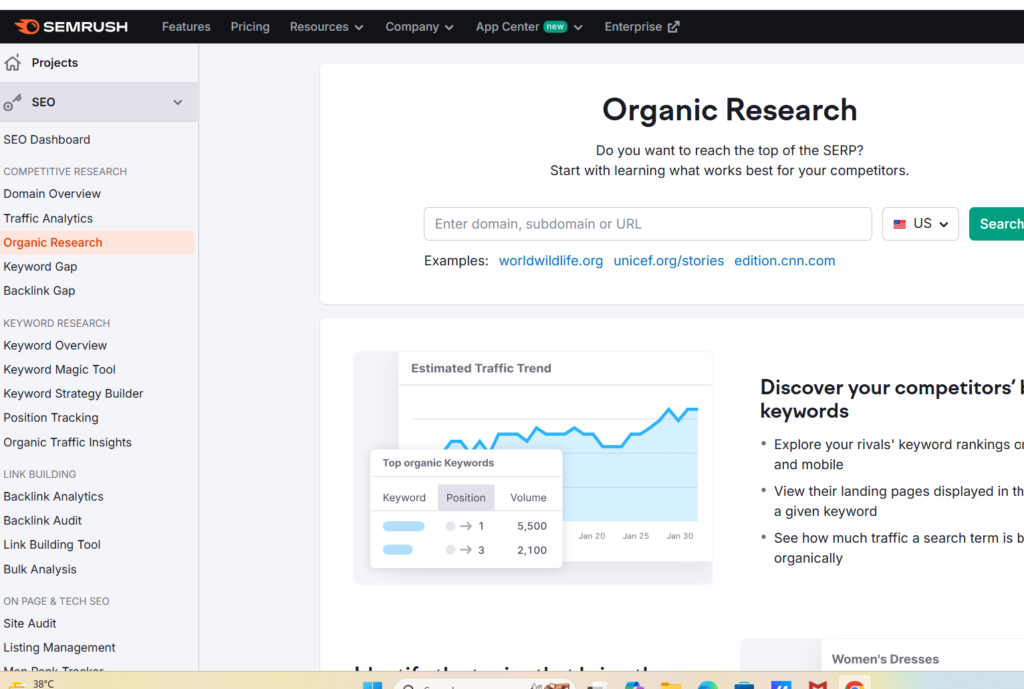Click the green Search button
Image resolution: width=1024 pixels, height=689 pixels.
tap(997, 224)
